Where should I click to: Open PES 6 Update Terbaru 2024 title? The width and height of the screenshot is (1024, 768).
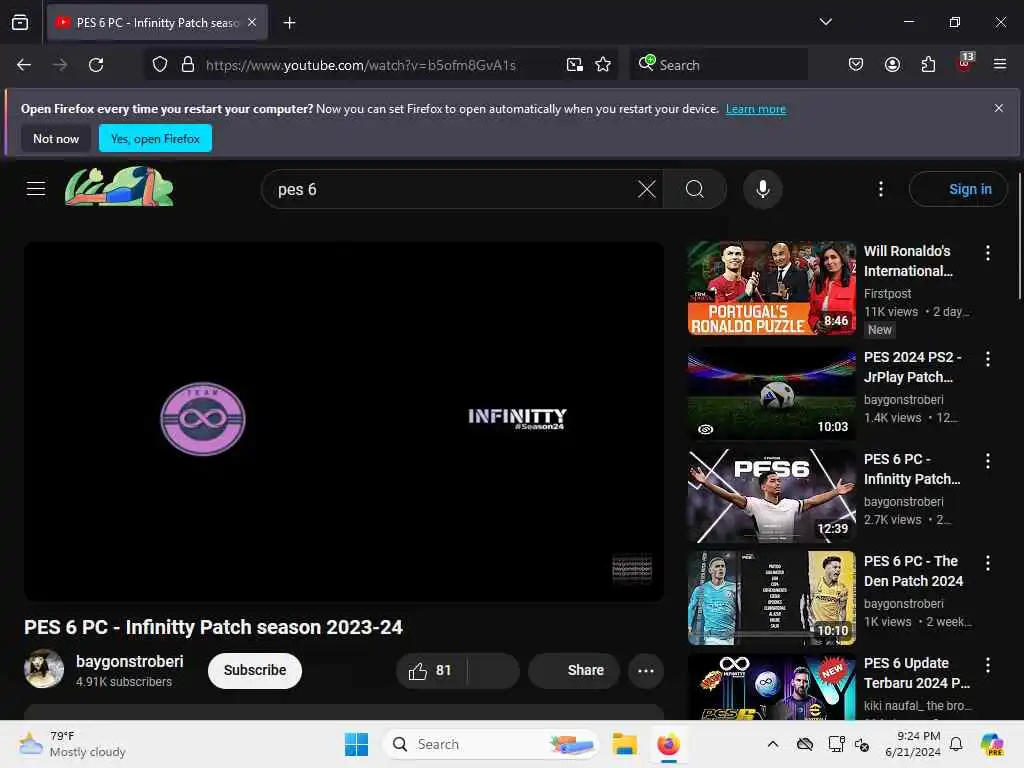917,673
